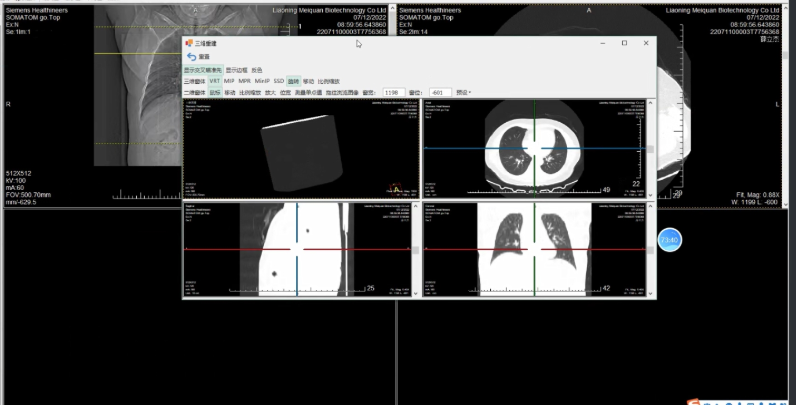Close the 三维重建 window
Image resolution: width=796 pixels, height=410 pixels.
point(646,43)
